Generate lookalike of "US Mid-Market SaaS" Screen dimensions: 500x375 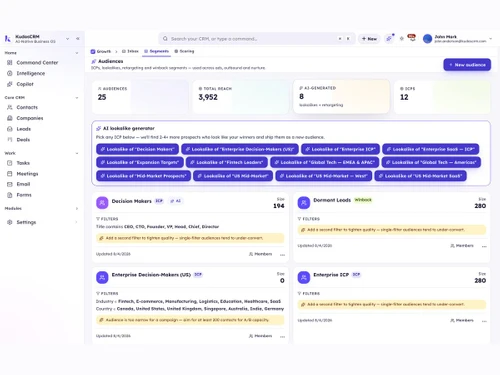pyautogui.click(x=421, y=176)
